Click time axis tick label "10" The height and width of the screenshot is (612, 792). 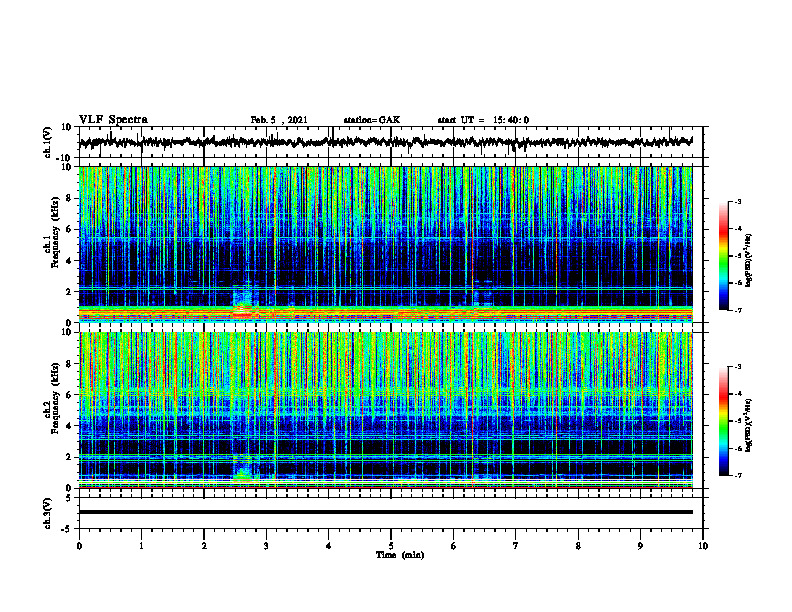pyautogui.click(x=703, y=546)
